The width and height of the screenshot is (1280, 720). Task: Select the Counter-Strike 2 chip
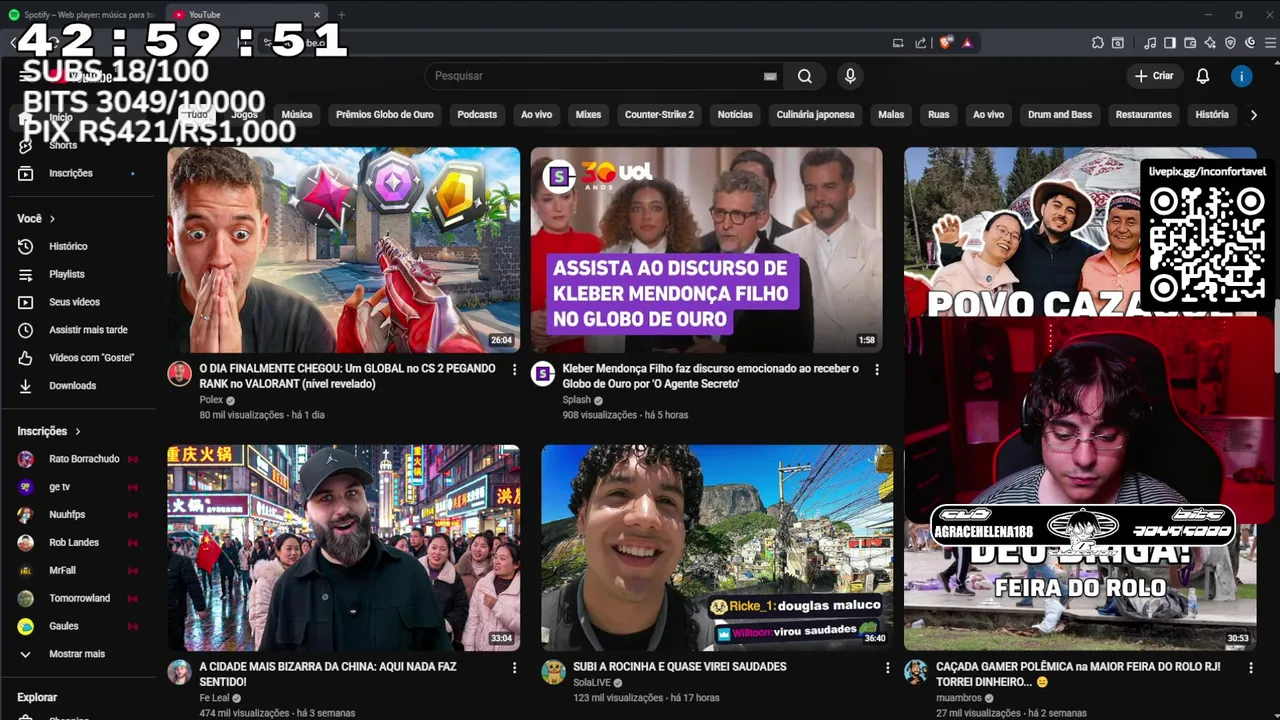[659, 115]
